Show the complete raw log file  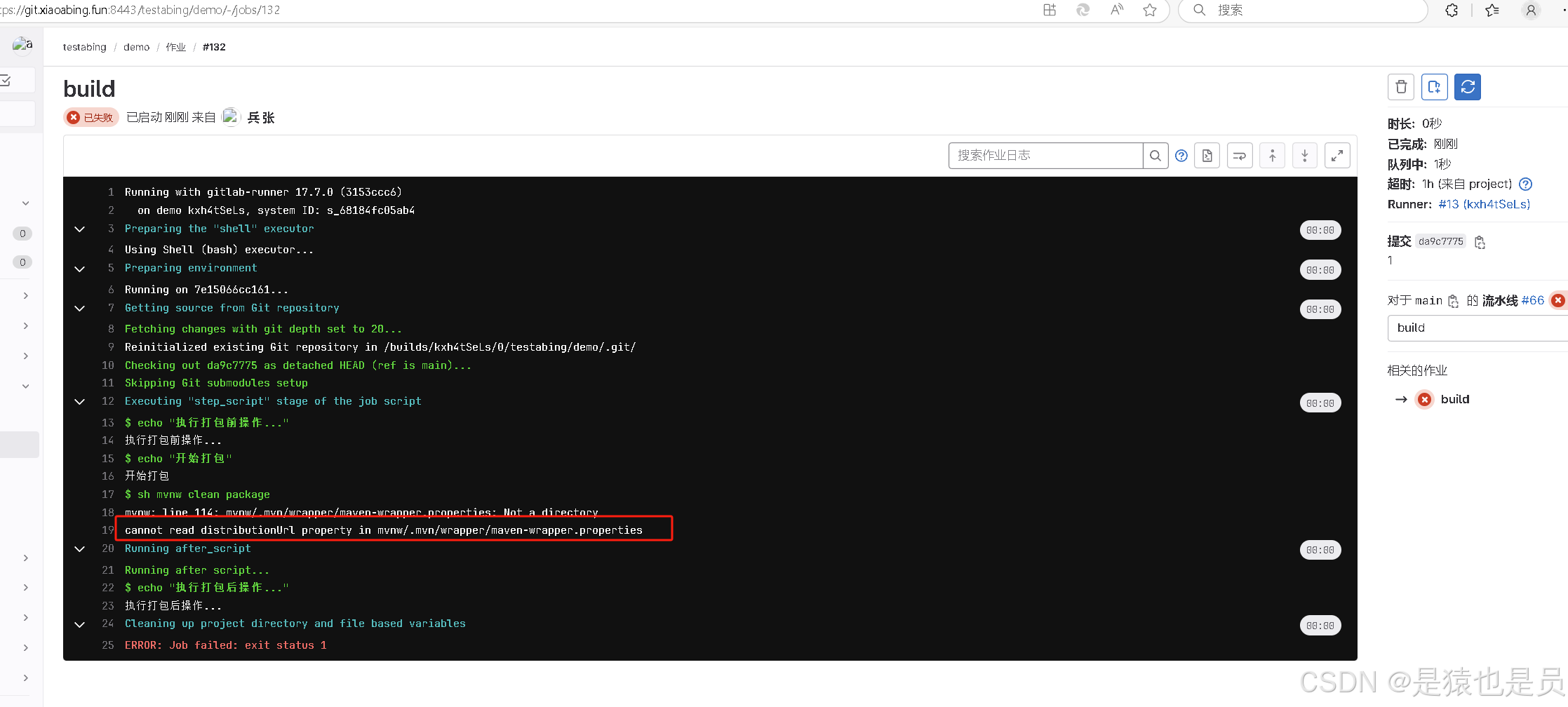tap(1207, 156)
